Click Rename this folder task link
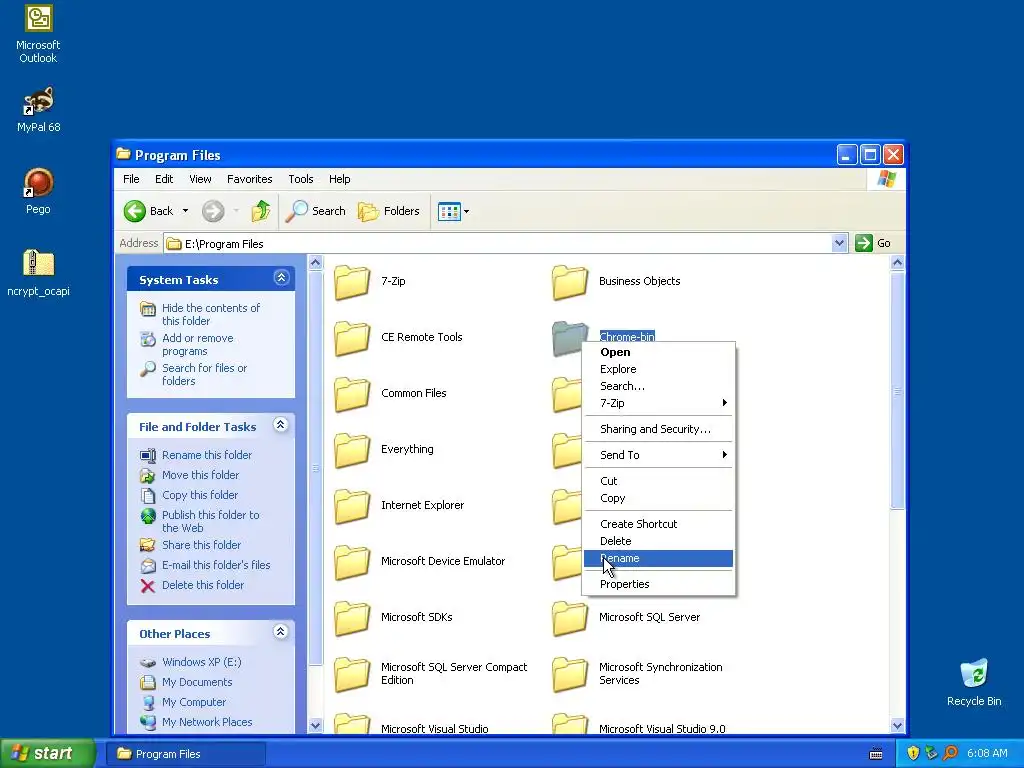 [x=207, y=455]
